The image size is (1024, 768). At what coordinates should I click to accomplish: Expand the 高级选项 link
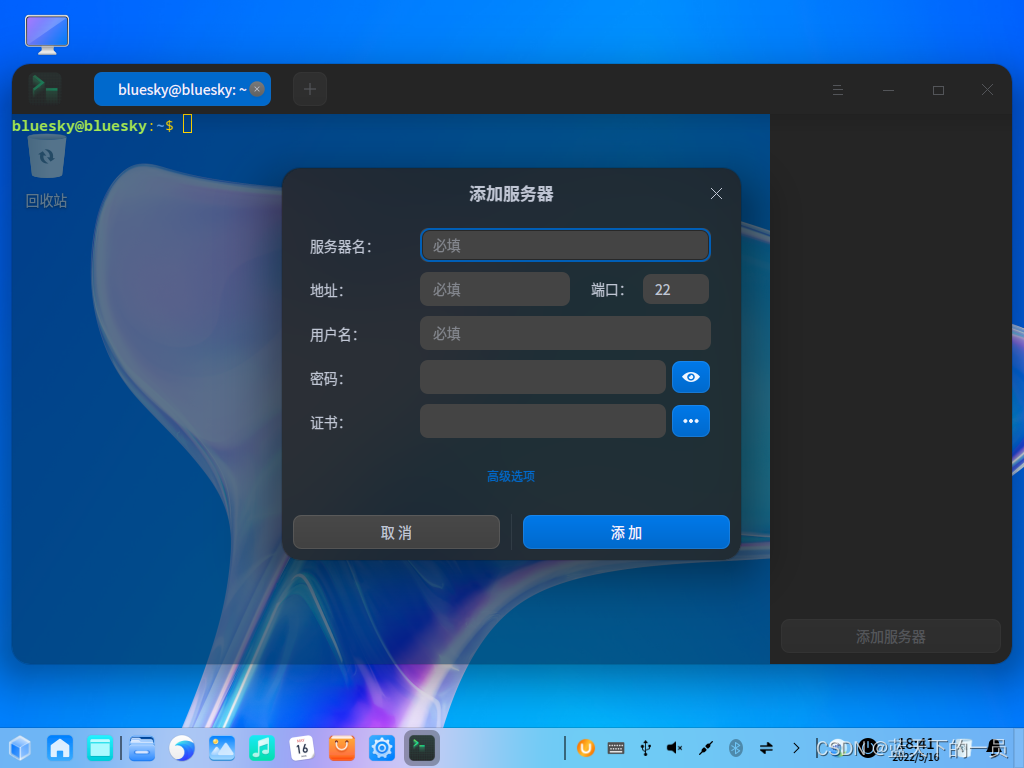click(511, 476)
